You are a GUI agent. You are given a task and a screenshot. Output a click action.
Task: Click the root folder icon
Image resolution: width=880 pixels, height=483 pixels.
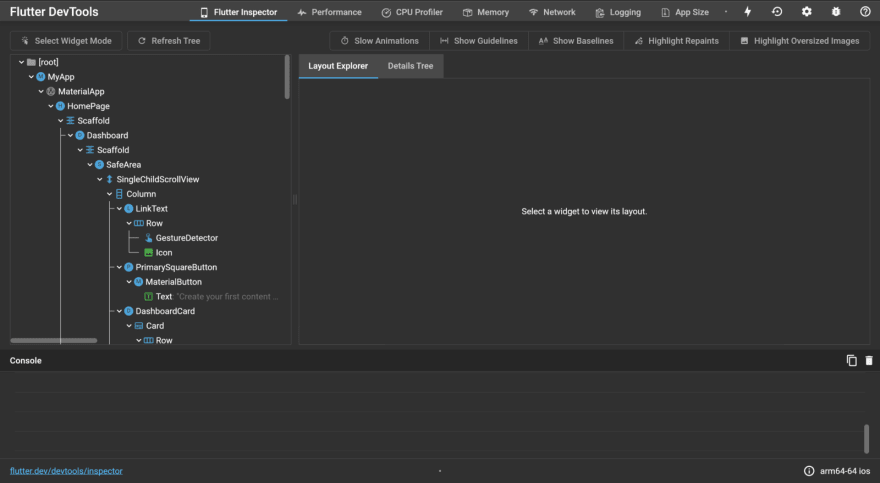[x=31, y=62]
